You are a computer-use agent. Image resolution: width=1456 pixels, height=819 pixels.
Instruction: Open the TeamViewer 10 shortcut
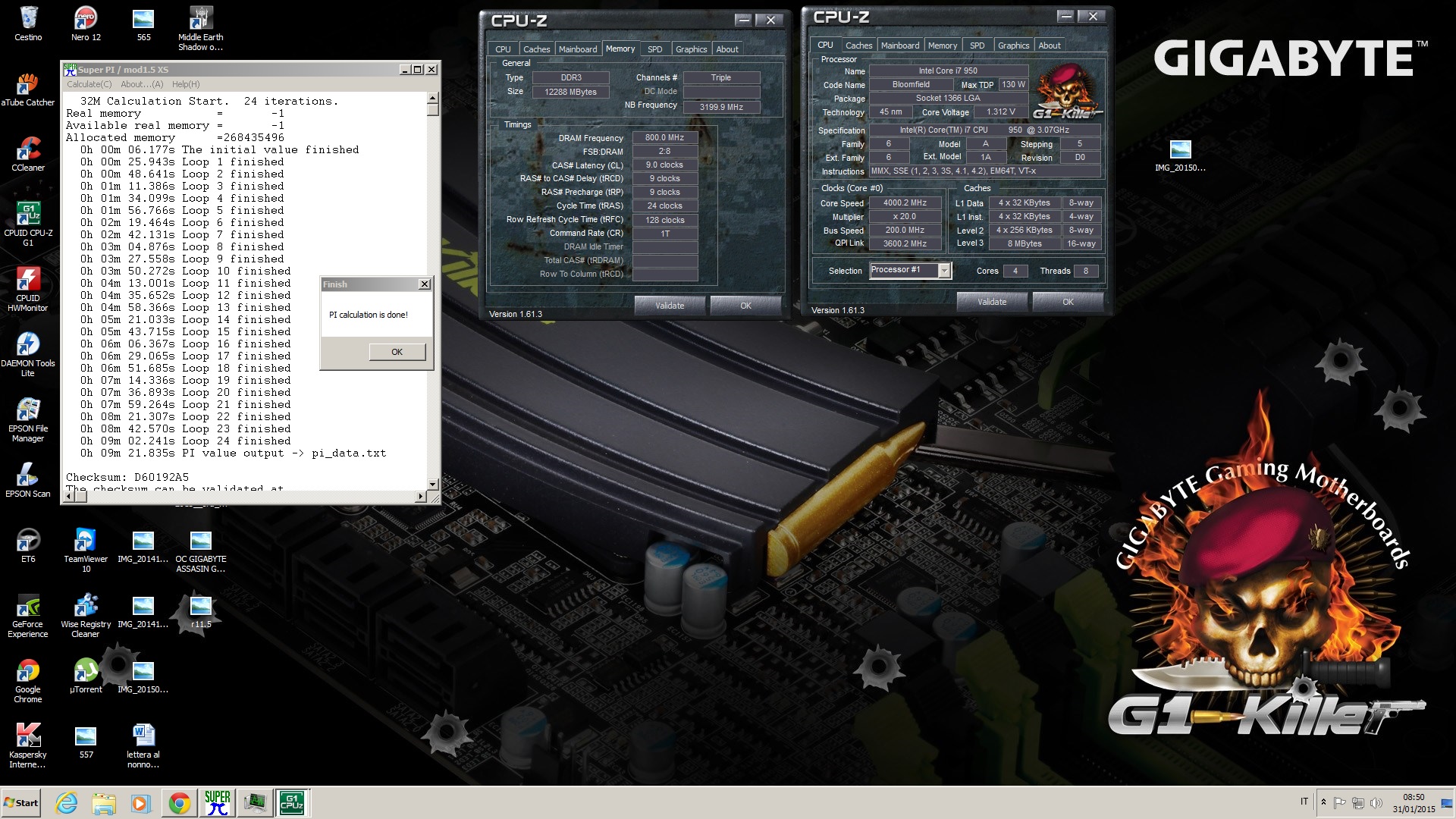86,550
